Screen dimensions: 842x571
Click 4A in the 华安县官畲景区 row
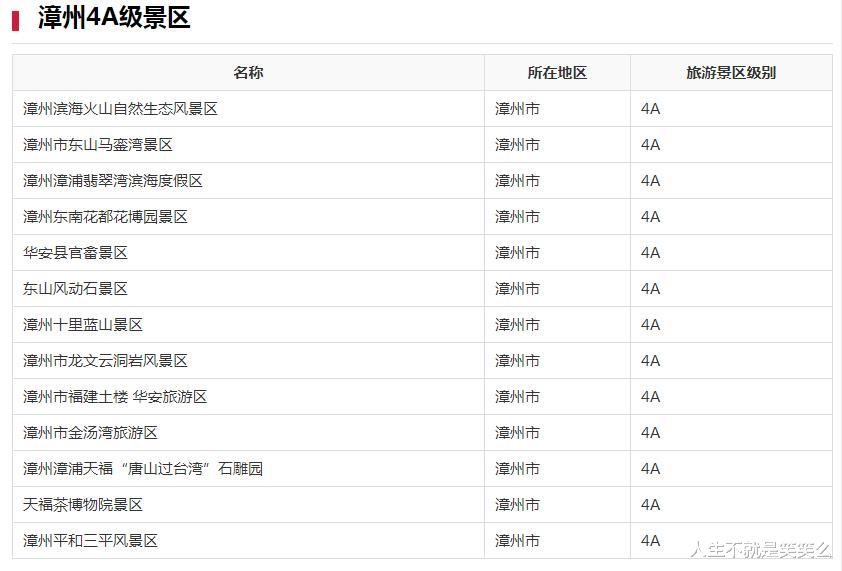[x=650, y=252]
